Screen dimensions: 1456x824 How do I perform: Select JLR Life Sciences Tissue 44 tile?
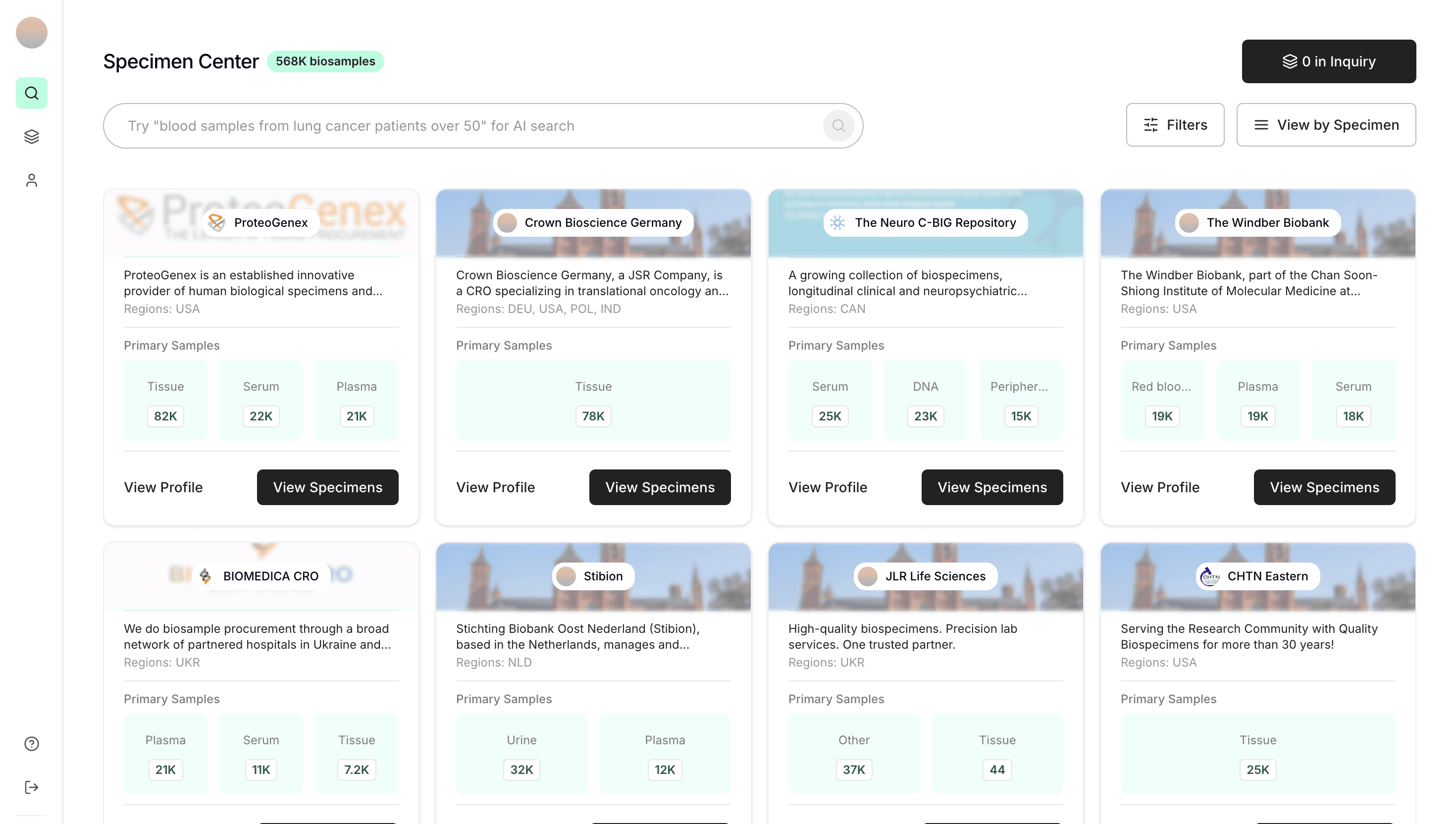tap(997, 754)
